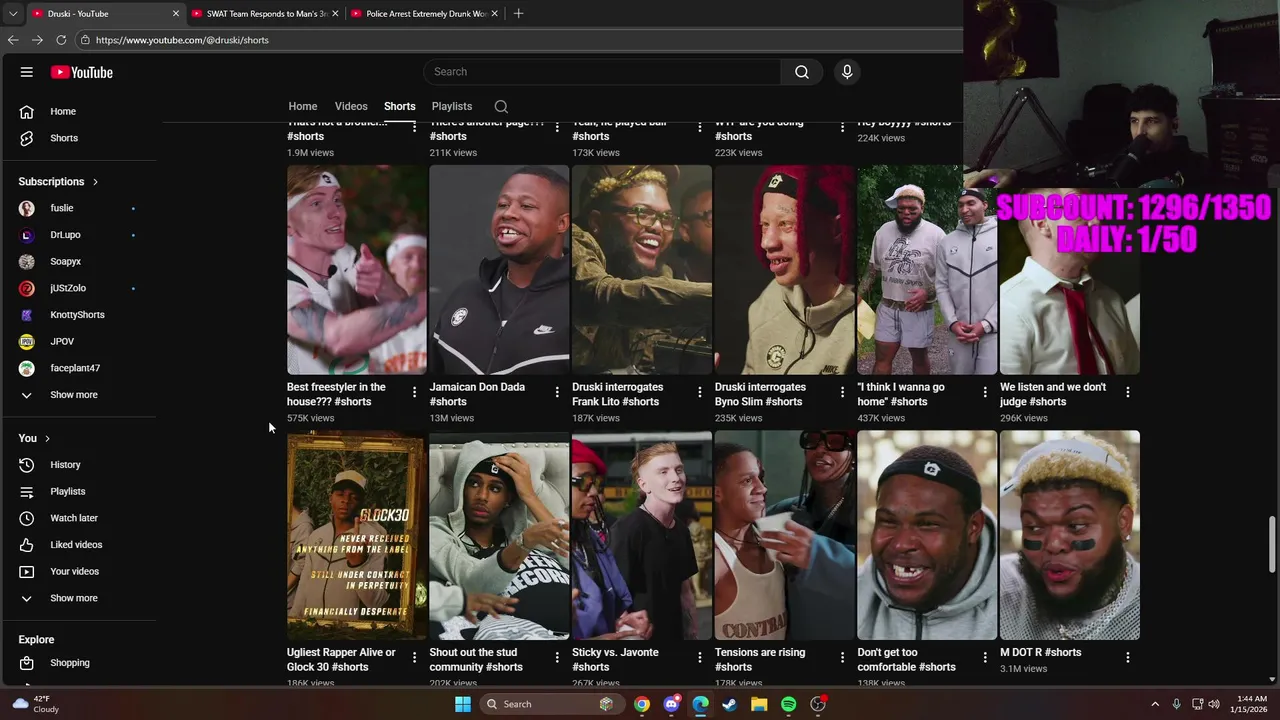This screenshot has width=1280, height=720.
Task: Open the YouTube hamburger guide menu
Action: pos(27,72)
